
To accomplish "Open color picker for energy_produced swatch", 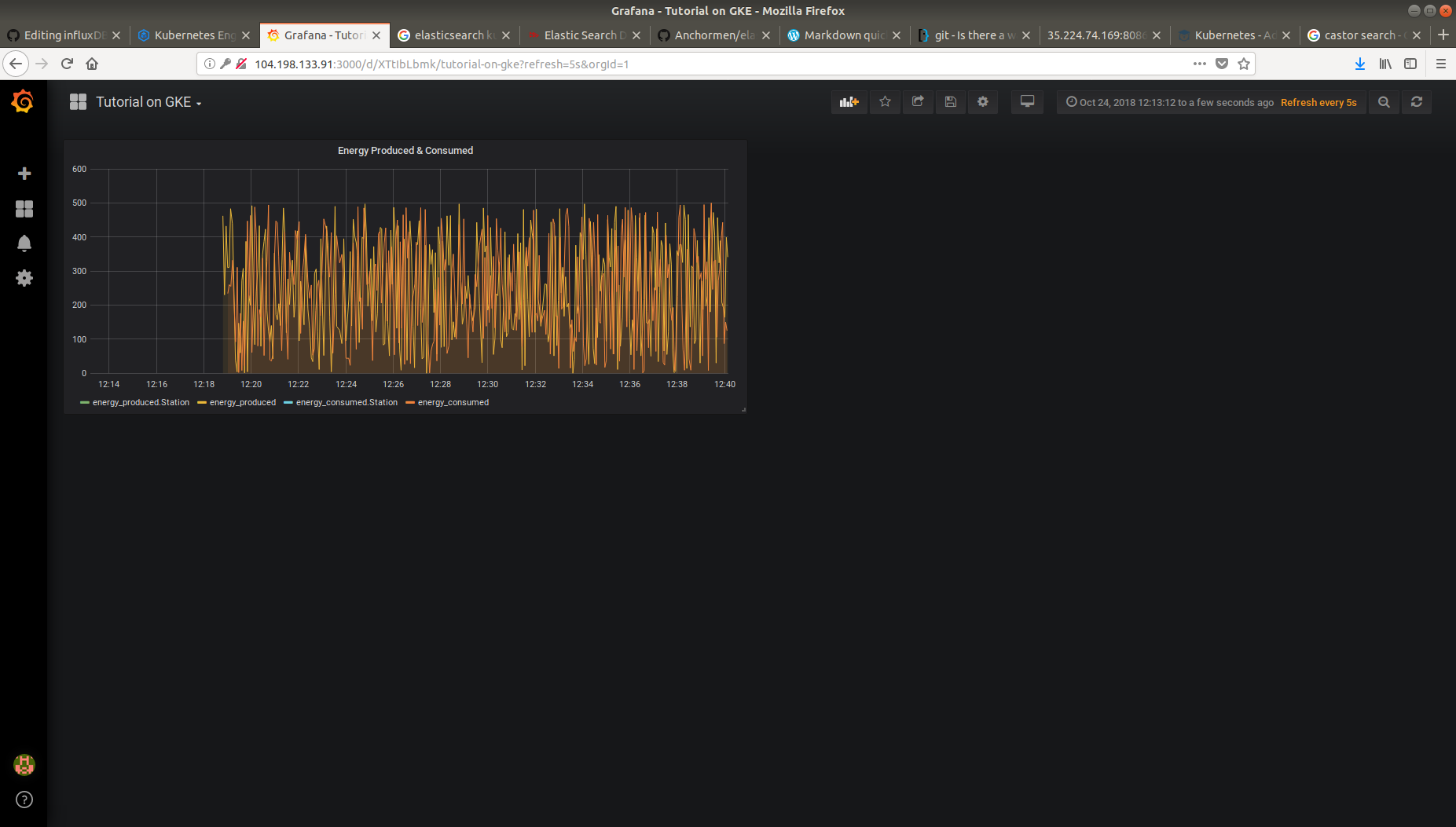I will point(202,402).
